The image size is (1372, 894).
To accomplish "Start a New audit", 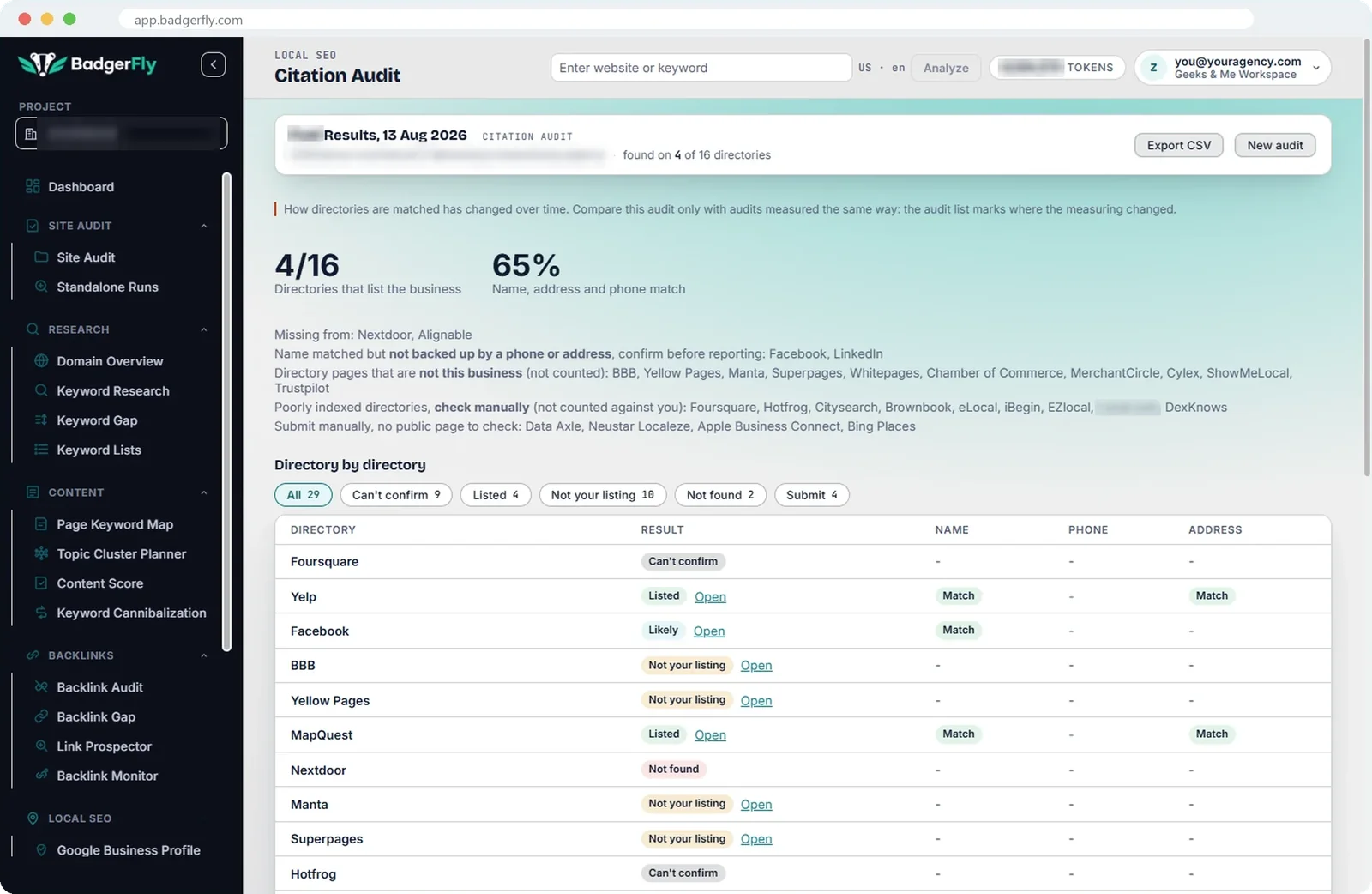I will (1275, 145).
